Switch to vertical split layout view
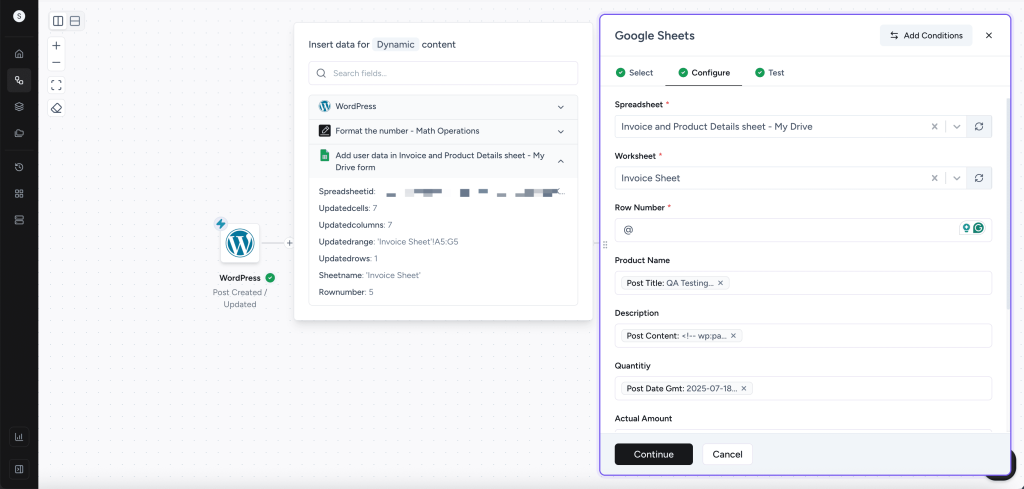Viewport: 1024px width, 489px height. click(58, 21)
